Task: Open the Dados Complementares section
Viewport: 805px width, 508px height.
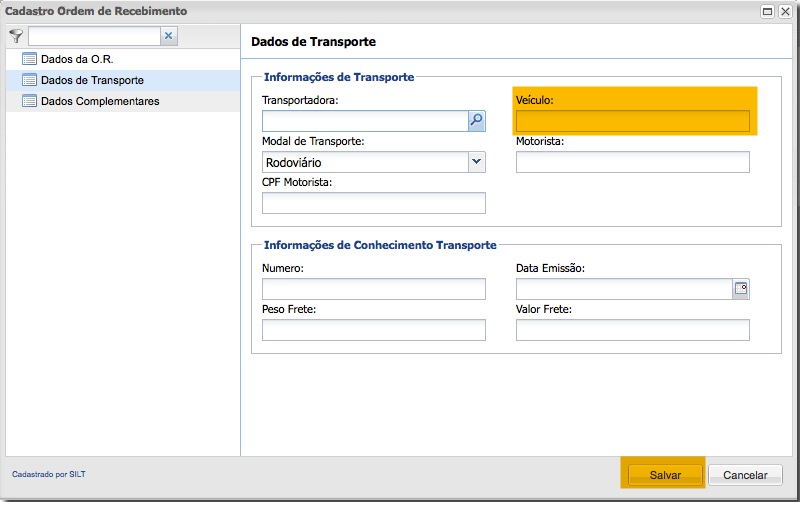Action: [x=99, y=101]
